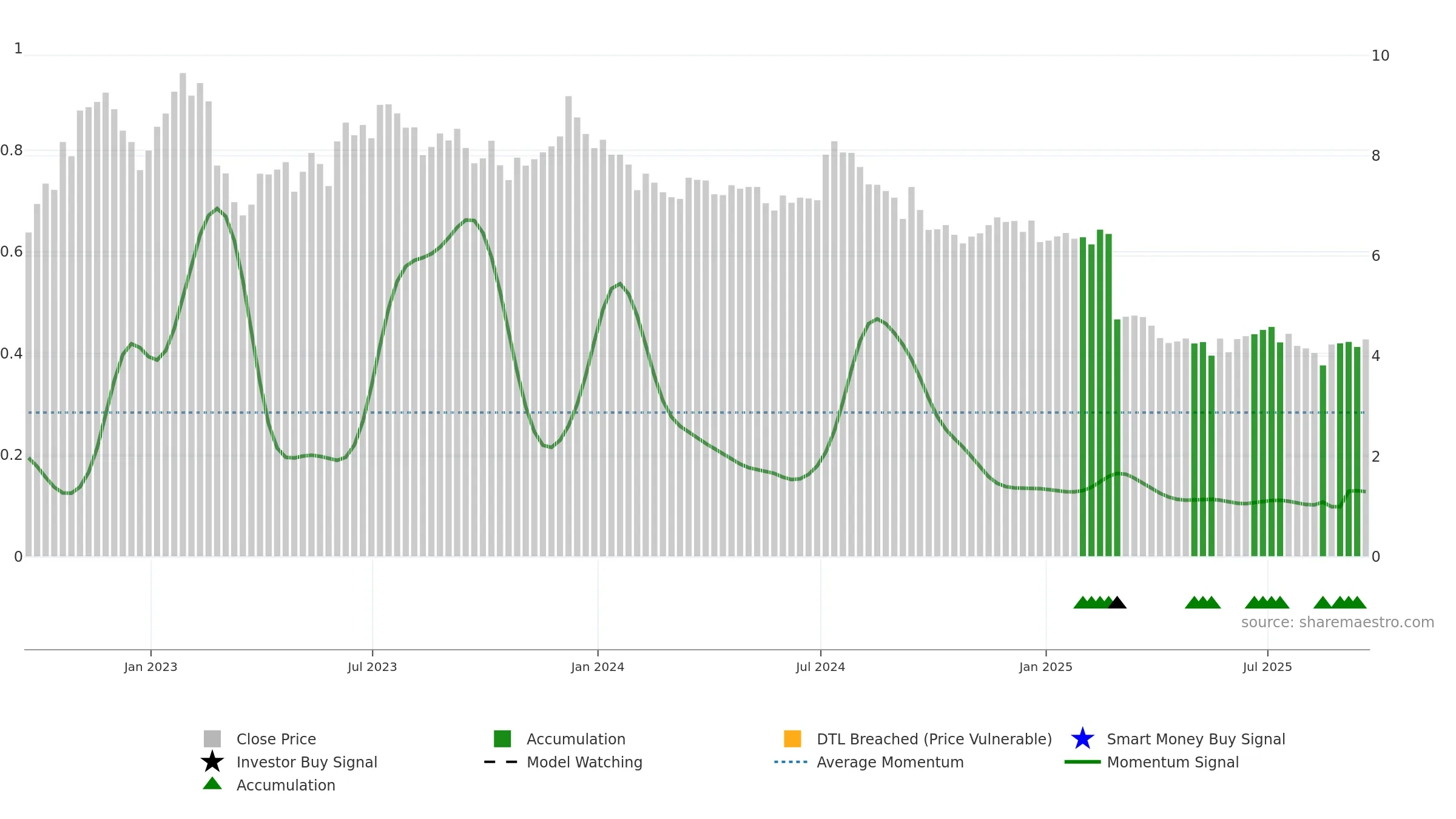Screen dimensions: 1456x819
Task: Click the first green accumulation triangle marker
Action: [x=1083, y=602]
